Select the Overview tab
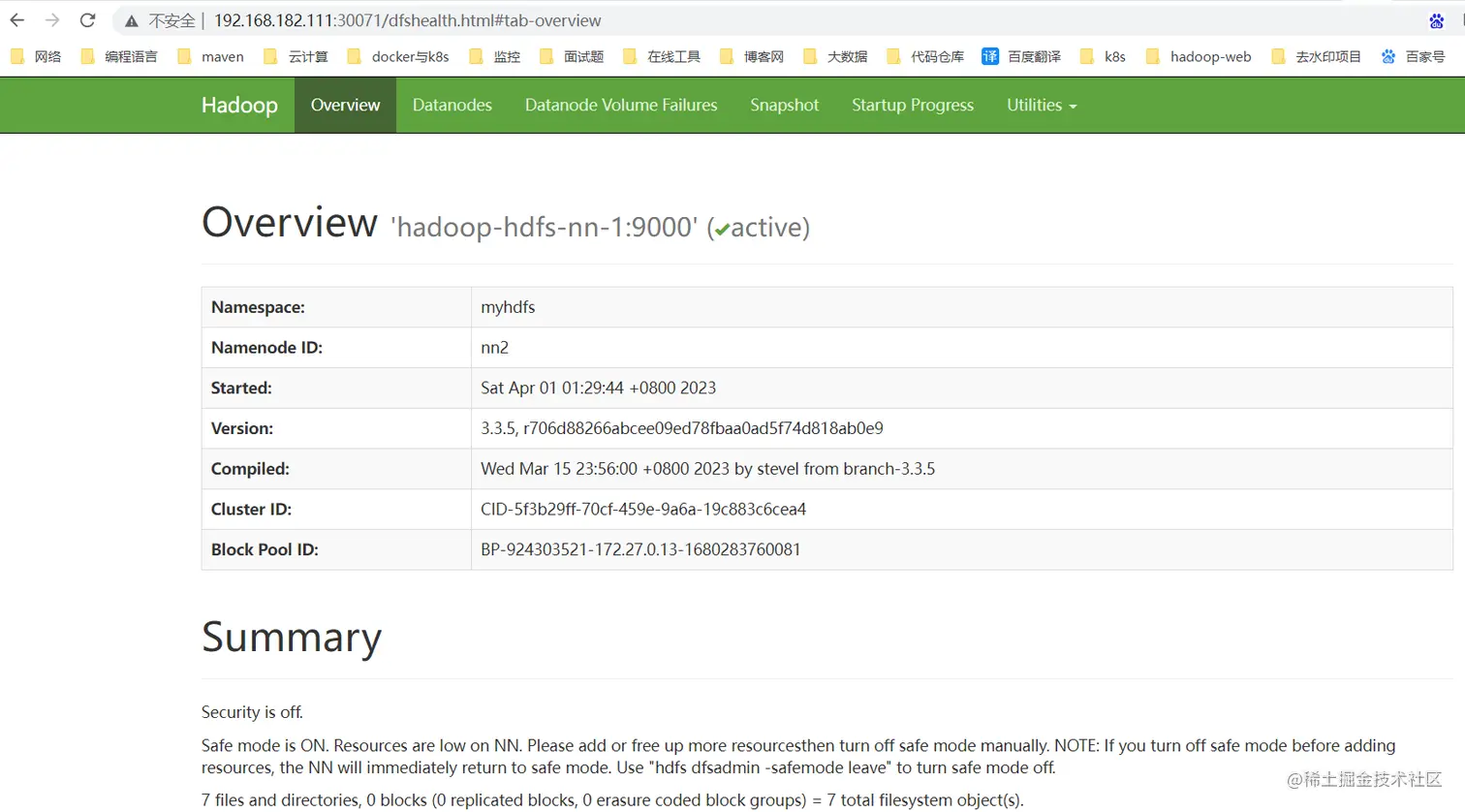Viewport: 1465px width, 812px height. (x=345, y=105)
